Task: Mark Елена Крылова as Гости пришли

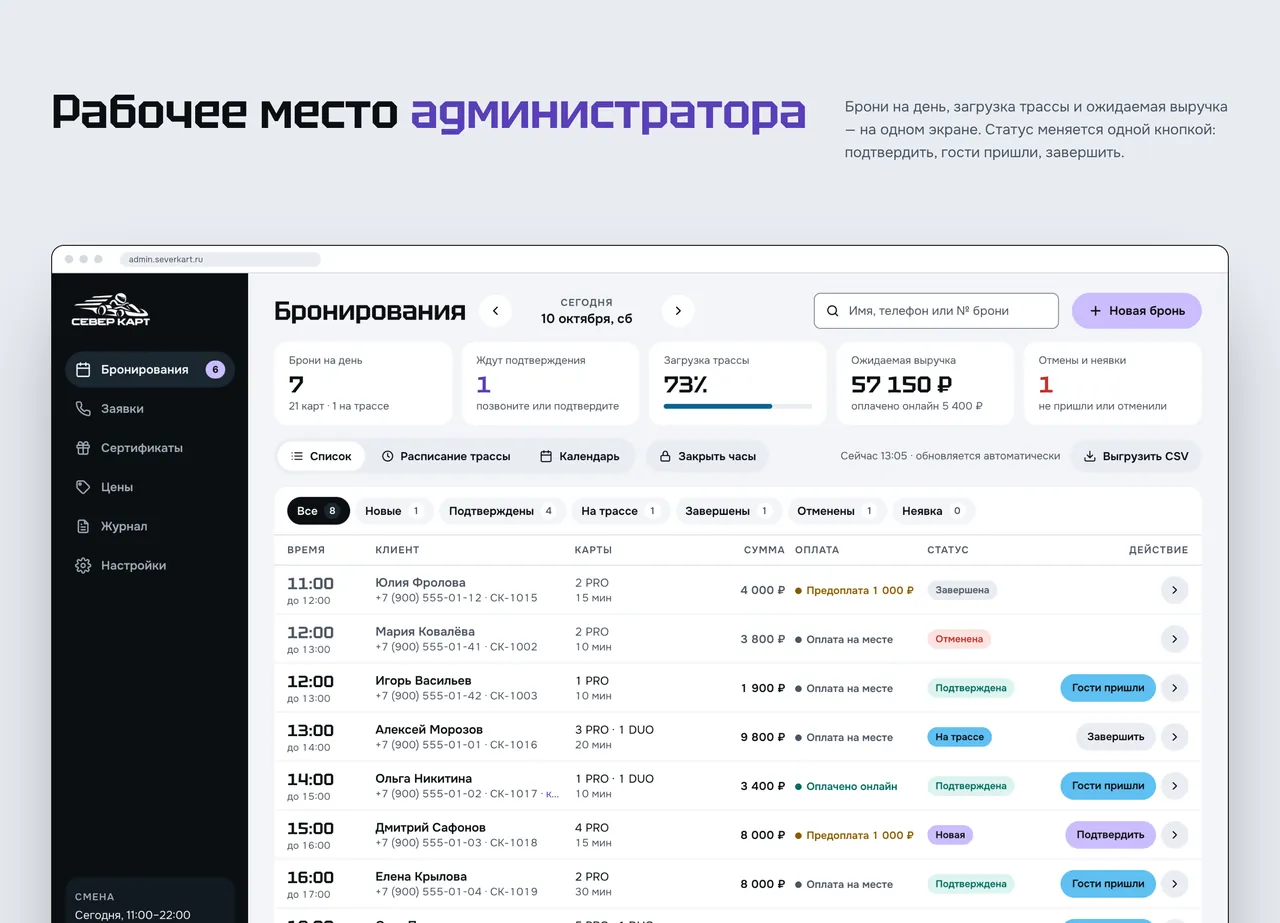Action: tap(1108, 884)
